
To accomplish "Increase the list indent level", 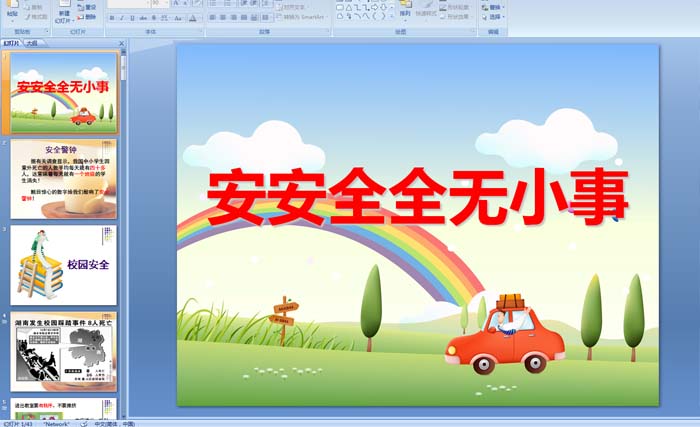I will point(254,3).
